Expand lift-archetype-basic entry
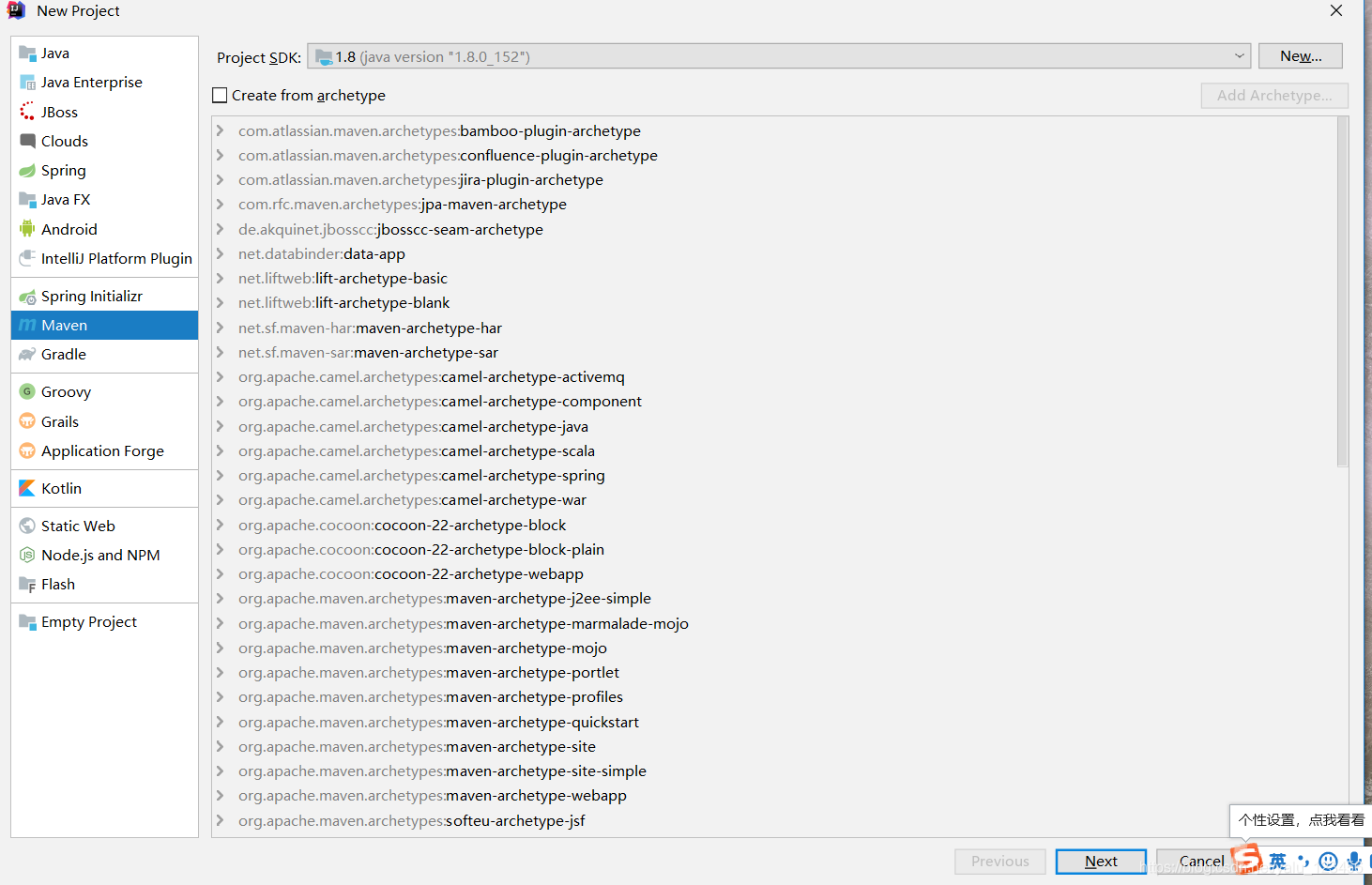1372x885 pixels. click(x=220, y=278)
